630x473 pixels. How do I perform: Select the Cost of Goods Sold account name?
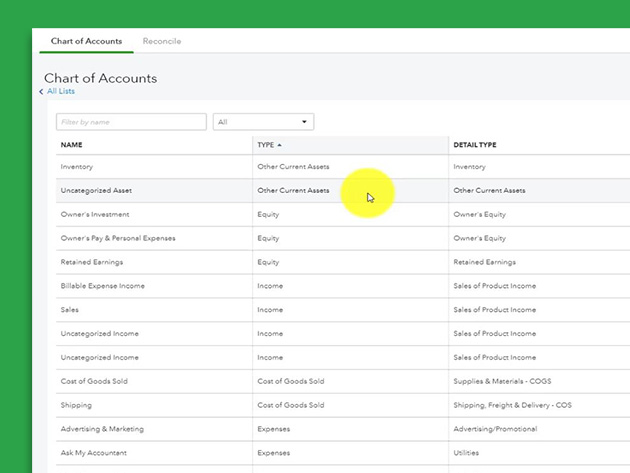94,381
